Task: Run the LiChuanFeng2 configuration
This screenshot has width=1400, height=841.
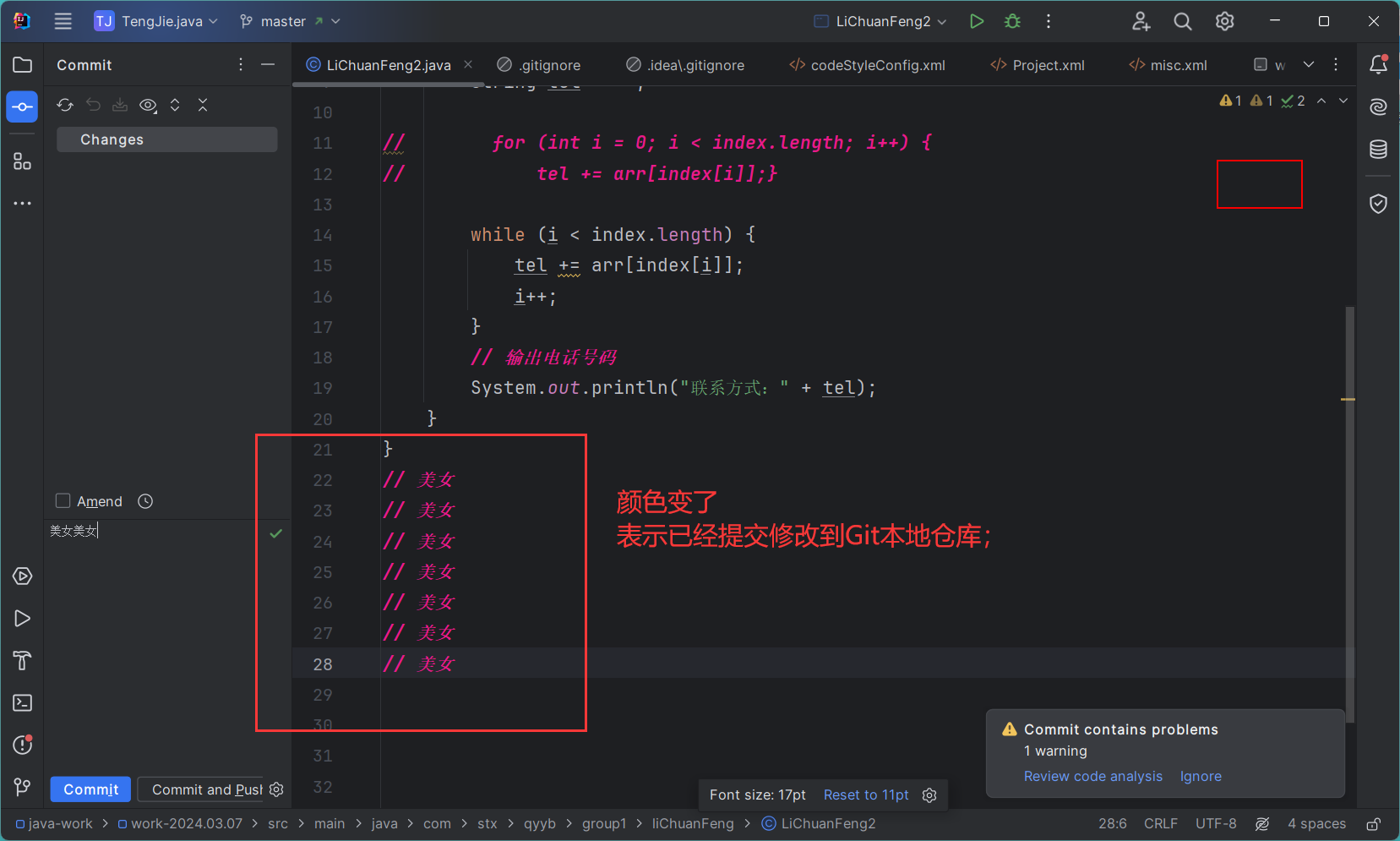Action: click(977, 21)
